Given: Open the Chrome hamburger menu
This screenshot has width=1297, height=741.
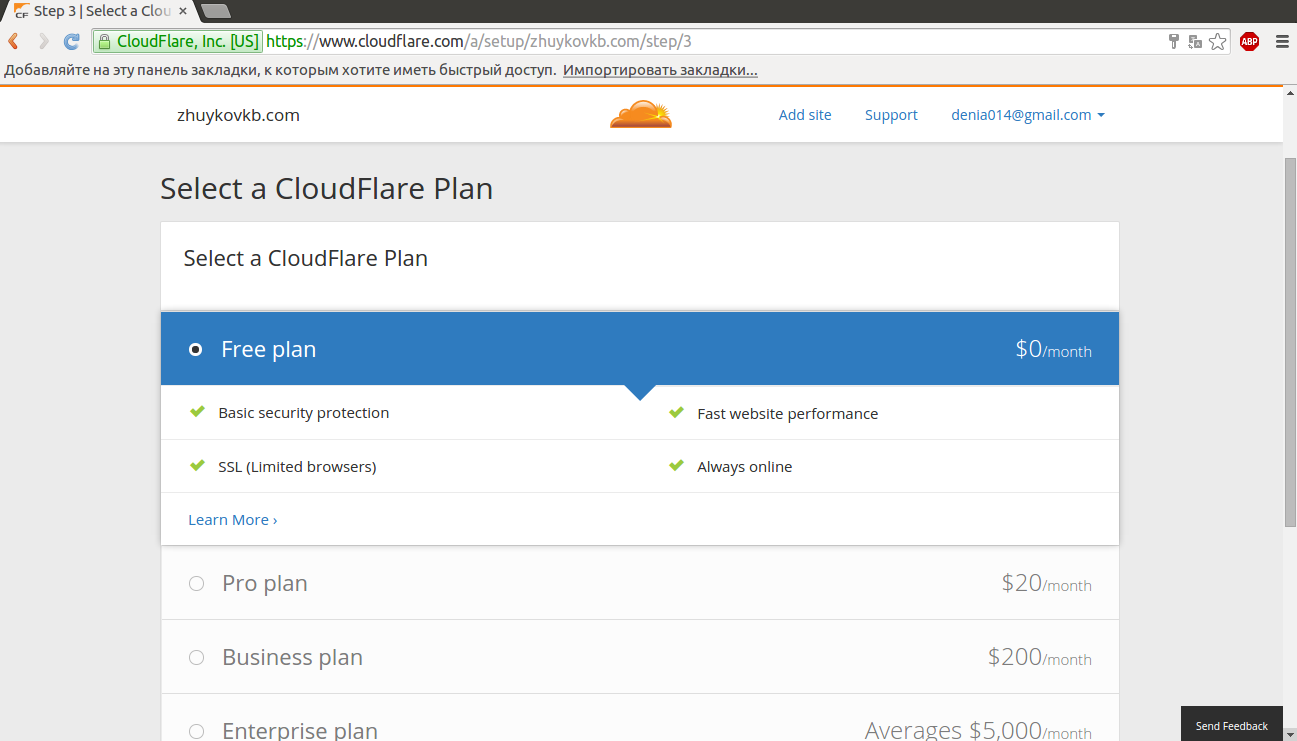Looking at the screenshot, I should point(1282,42).
